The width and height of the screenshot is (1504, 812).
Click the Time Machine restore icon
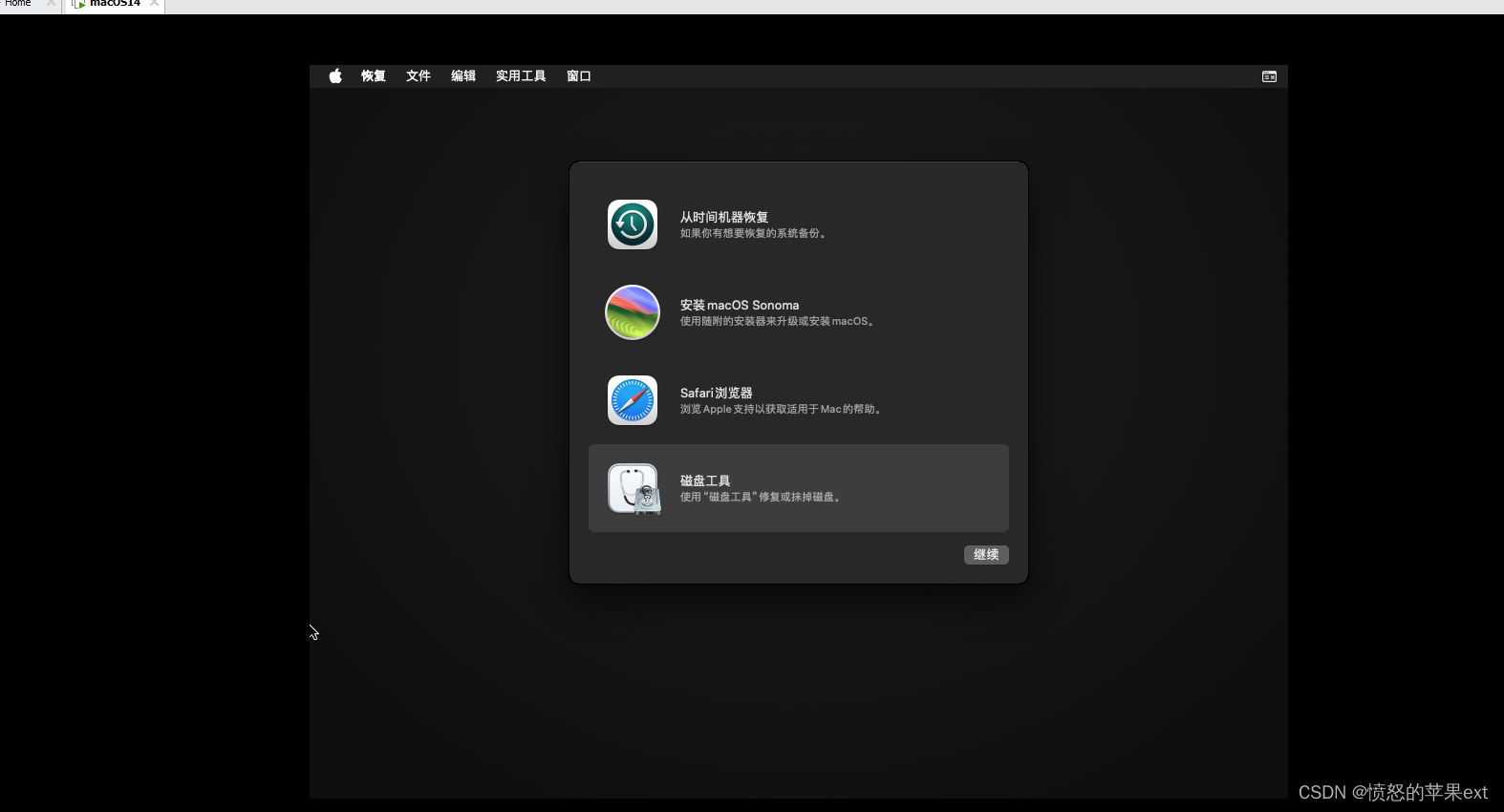click(x=633, y=224)
